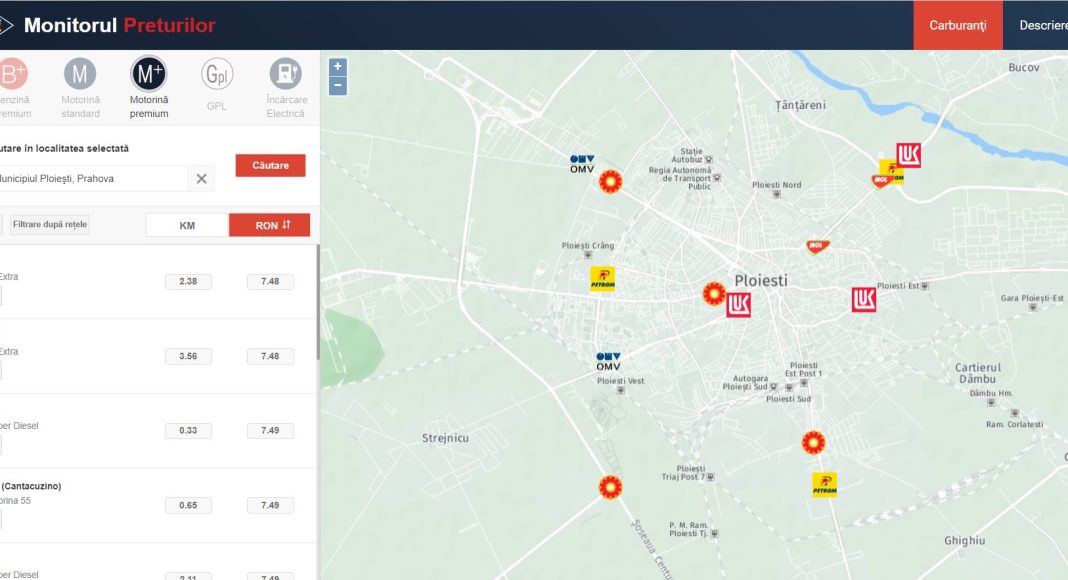Screen dimensions: 1068x580
Task: Open the OMV station marker near Ploiești Vest
Action: (608, 361)
